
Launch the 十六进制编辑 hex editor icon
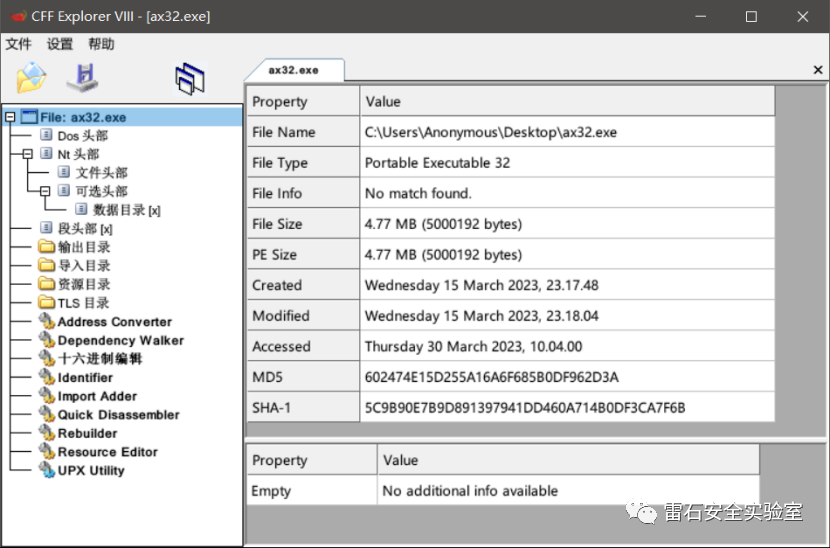(47, 358)
